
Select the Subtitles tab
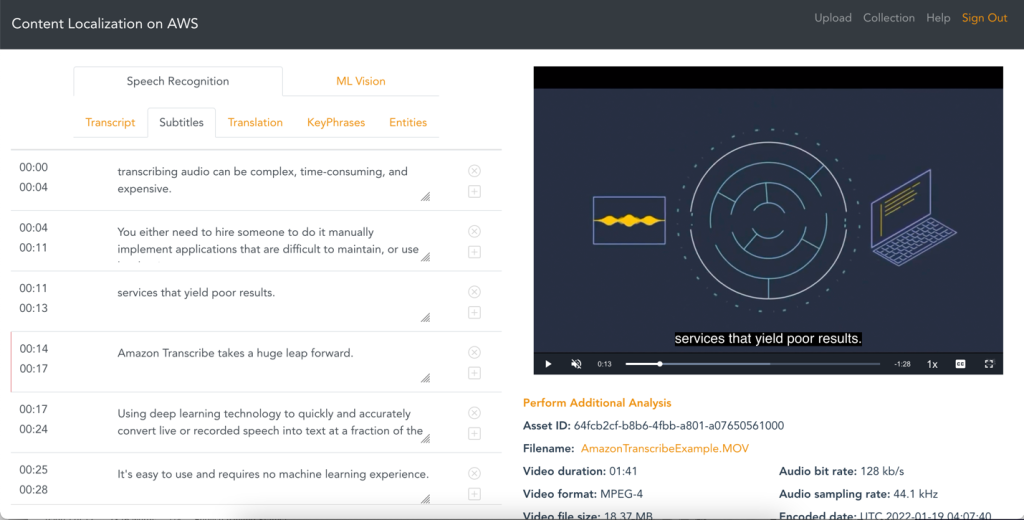coord(182,122)
